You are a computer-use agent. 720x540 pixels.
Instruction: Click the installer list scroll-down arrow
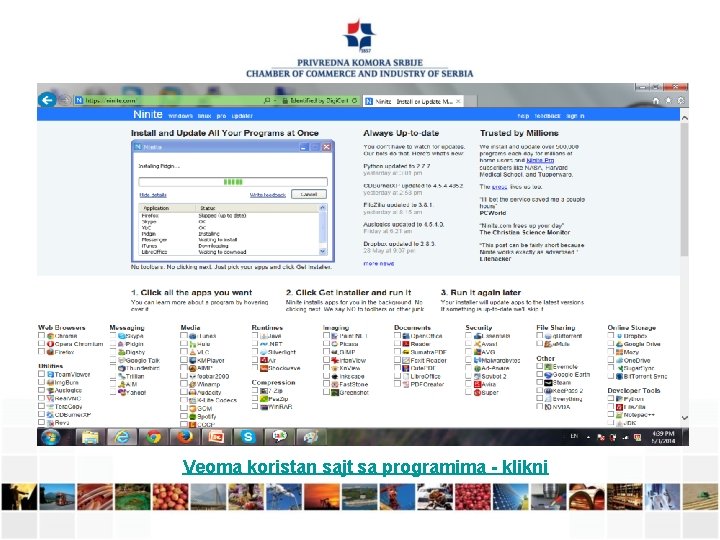[x=323, y=251]
